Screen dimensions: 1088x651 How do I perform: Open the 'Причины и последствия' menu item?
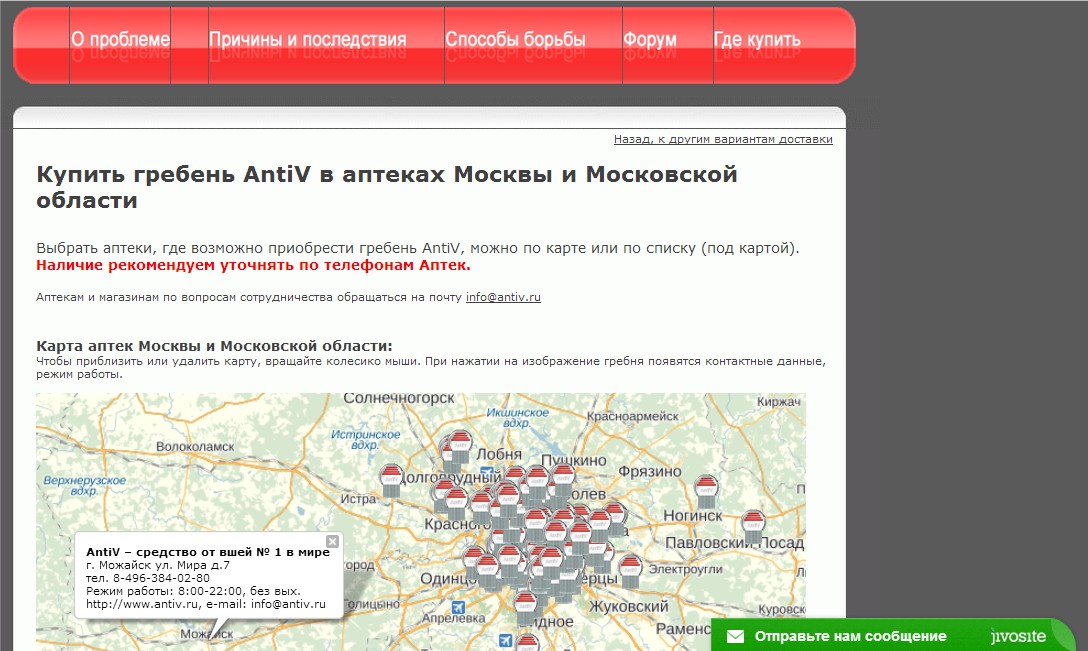click(x=307, y=40)
